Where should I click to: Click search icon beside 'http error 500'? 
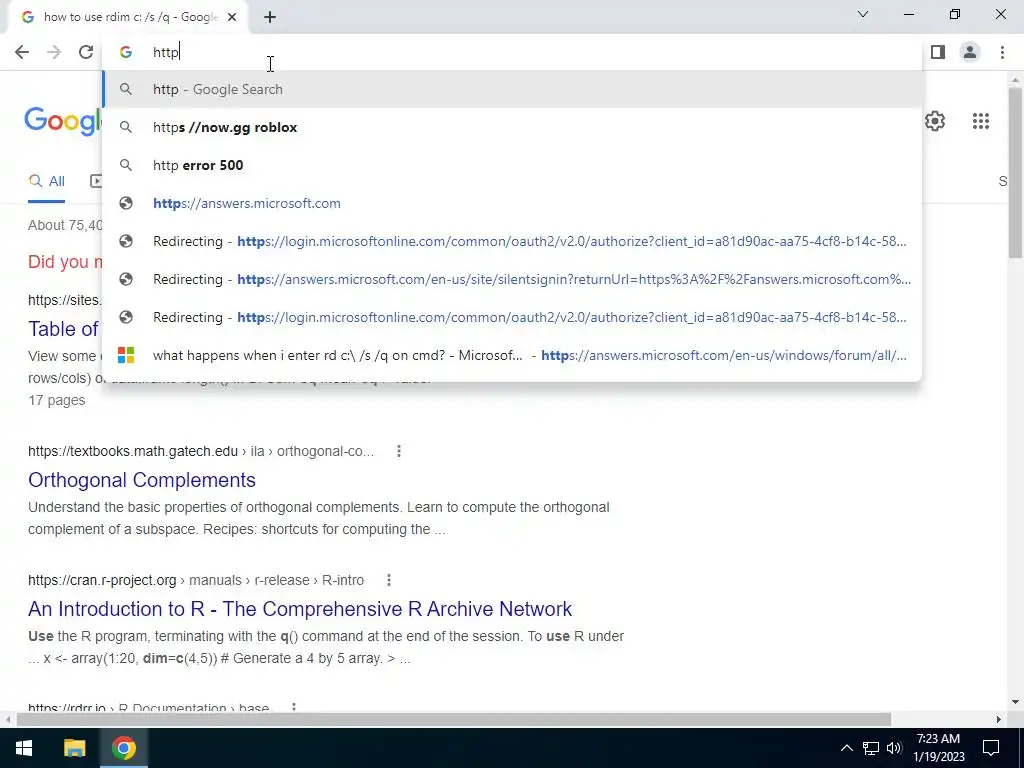click(126, 165)
